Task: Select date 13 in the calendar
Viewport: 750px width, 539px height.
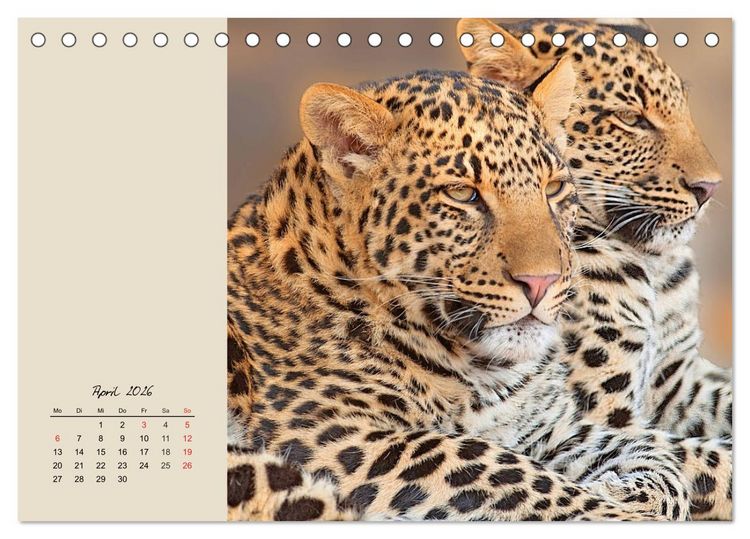Action: [57, 452]
